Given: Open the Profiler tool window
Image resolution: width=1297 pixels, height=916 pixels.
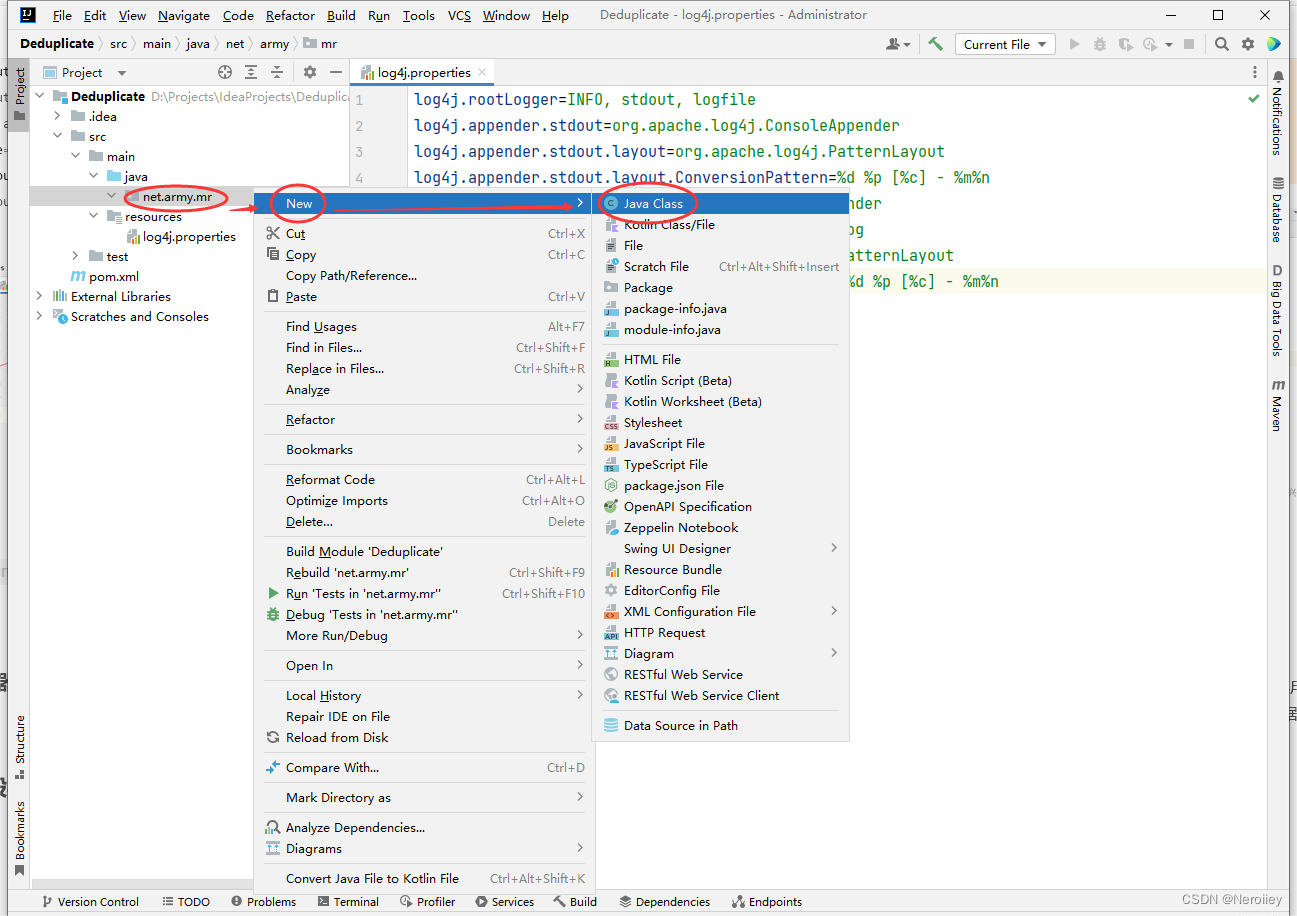Looking at the screenshot, I should click(x=428, y=901).
